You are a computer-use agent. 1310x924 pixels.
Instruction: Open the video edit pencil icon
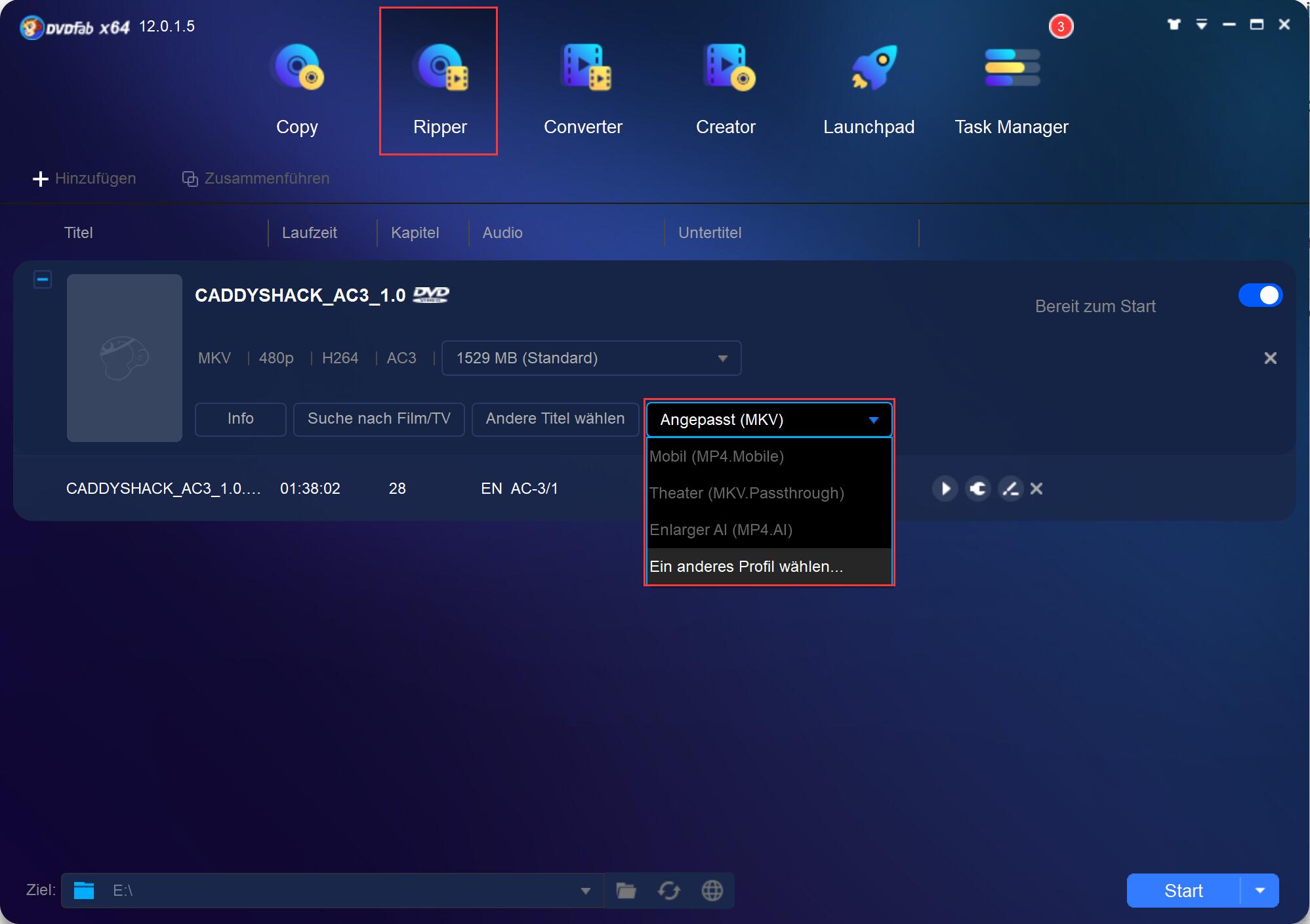(1011, 489)
